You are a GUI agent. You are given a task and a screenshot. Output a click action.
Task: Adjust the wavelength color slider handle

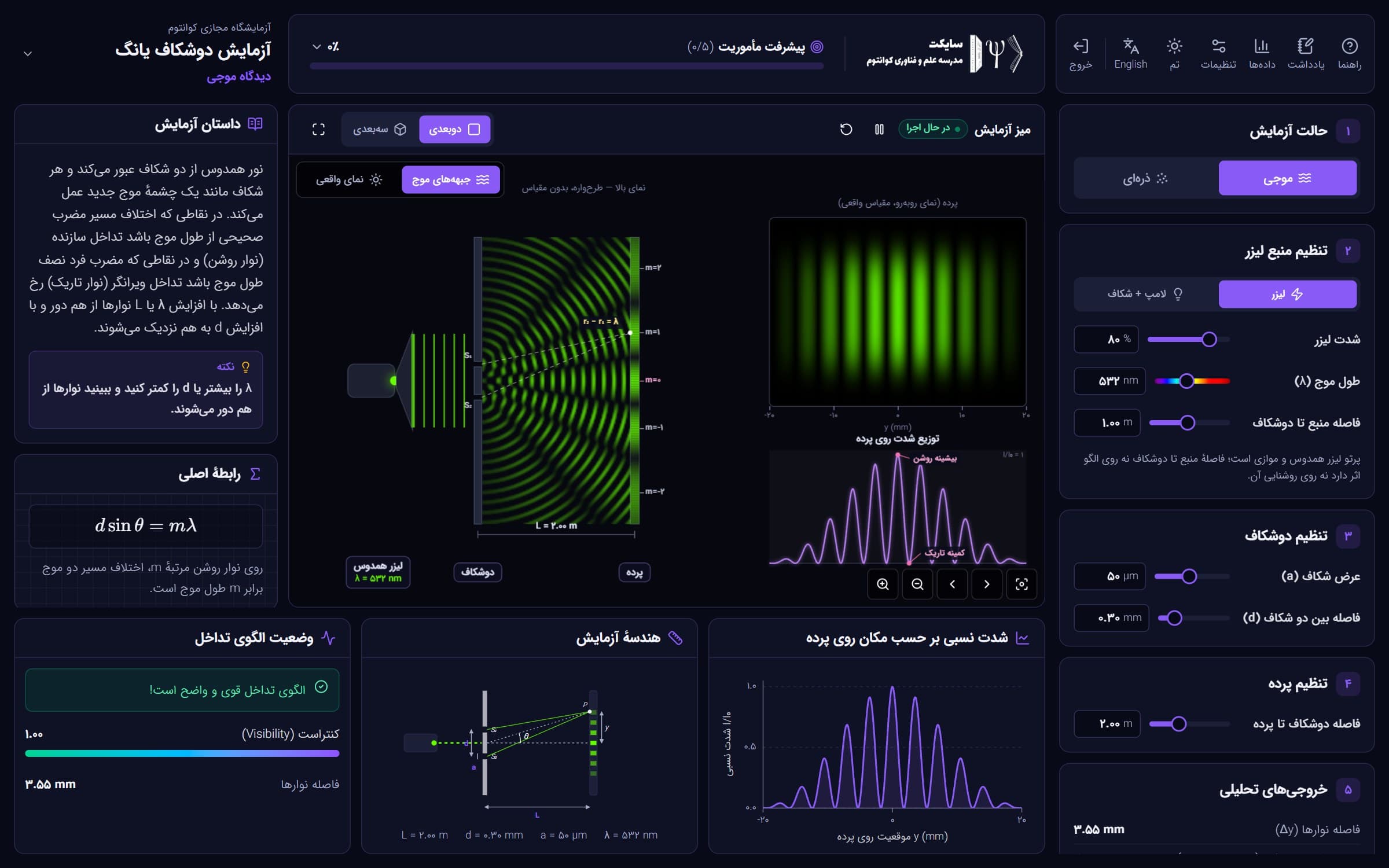pyautogui.click(x=1186, y=381)
